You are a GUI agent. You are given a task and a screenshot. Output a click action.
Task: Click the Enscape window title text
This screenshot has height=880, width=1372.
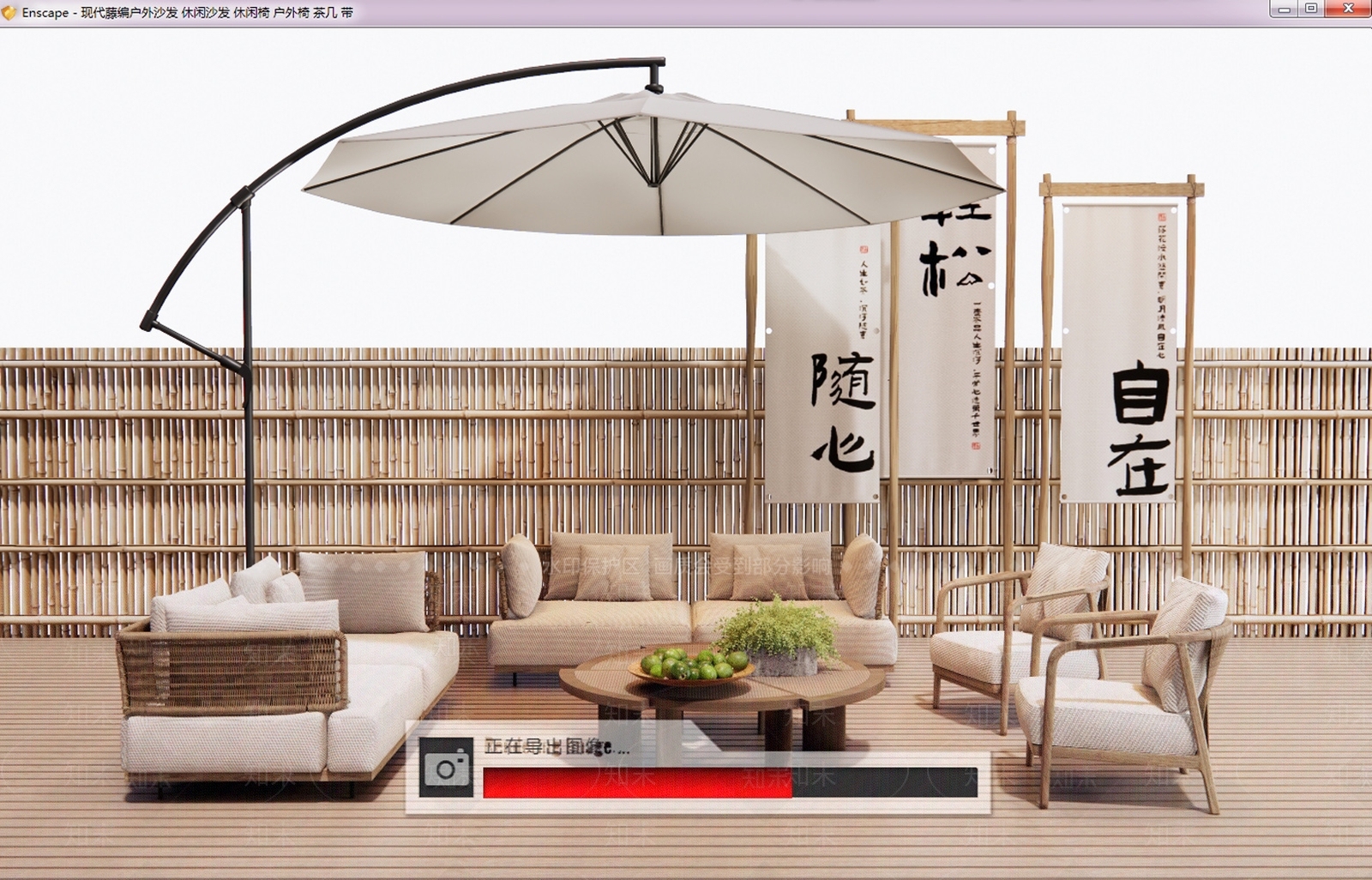188,13
